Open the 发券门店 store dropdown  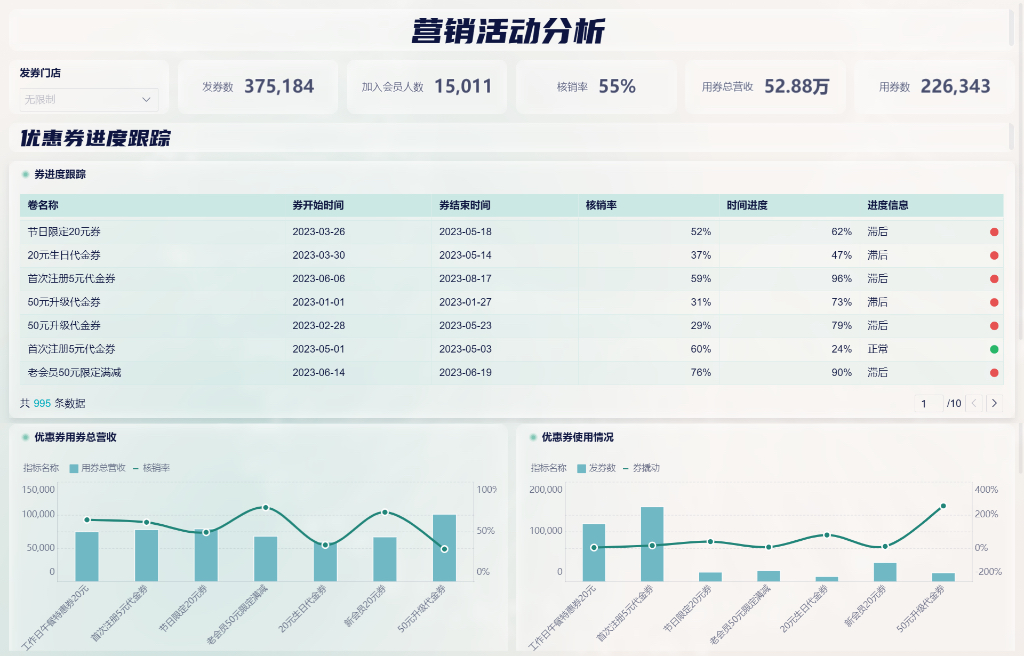(89, 100)
